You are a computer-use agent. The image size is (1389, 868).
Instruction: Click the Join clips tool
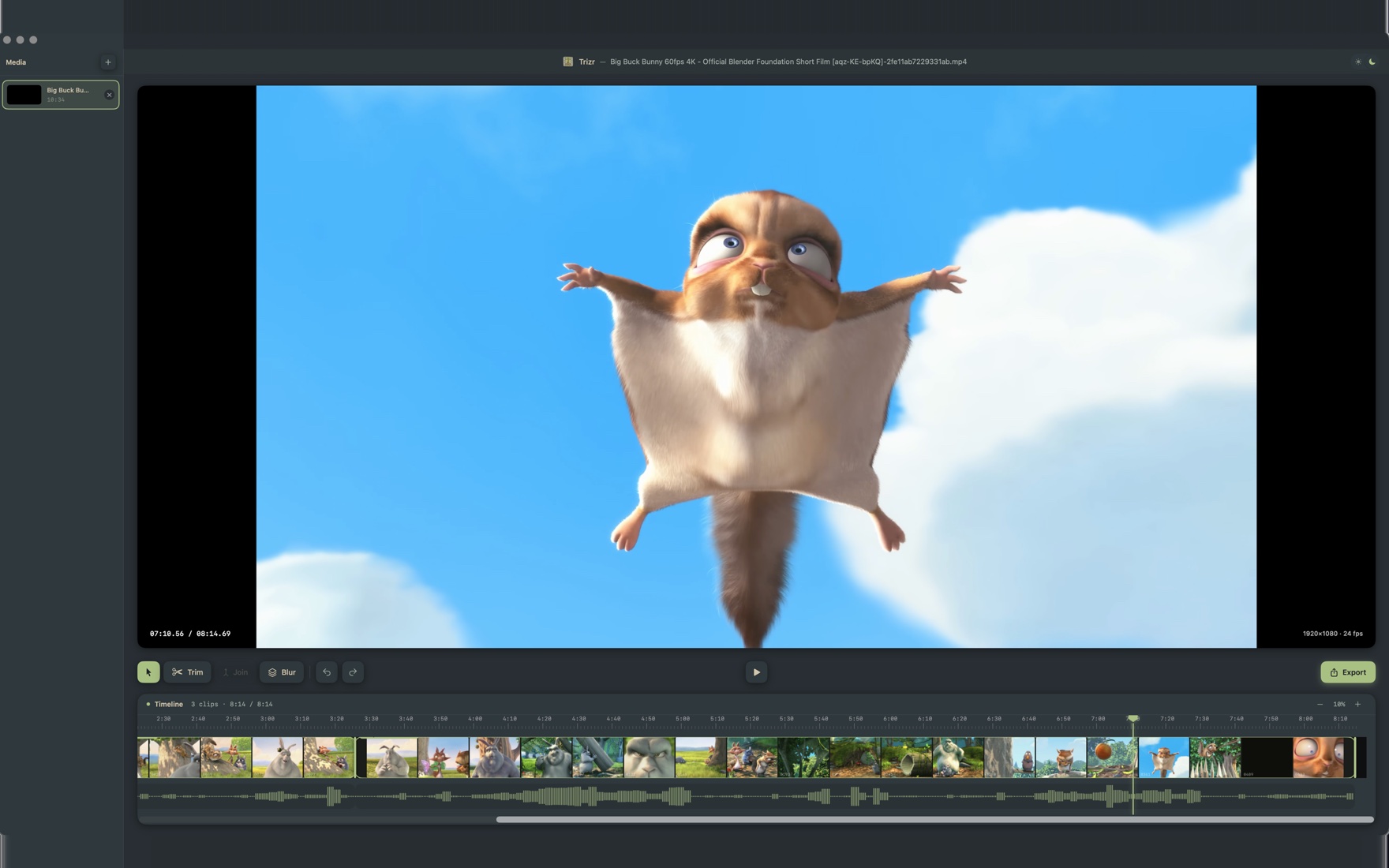(x=235, y=672)
